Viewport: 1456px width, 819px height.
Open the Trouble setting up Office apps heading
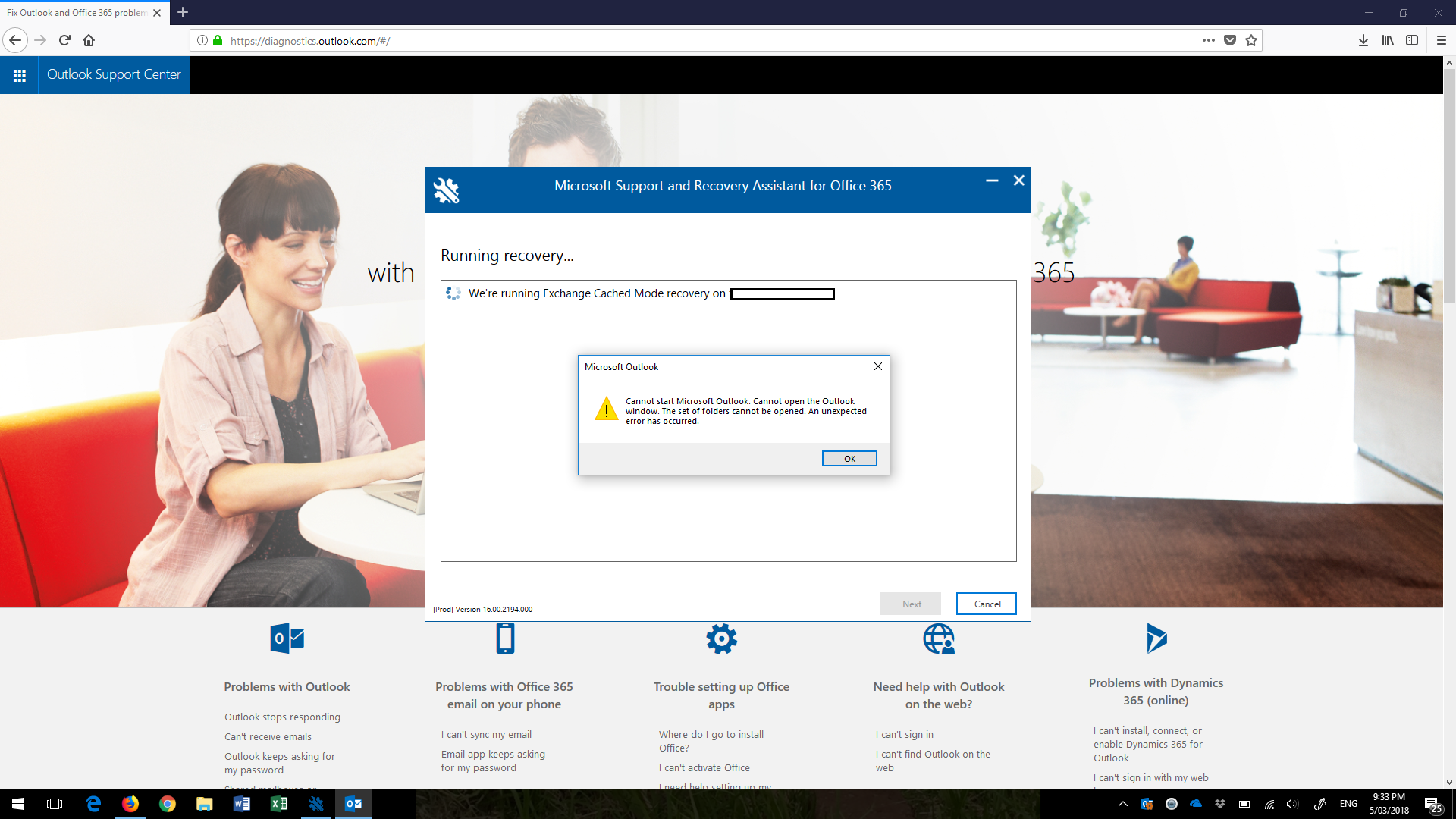(x=721, y=695)
